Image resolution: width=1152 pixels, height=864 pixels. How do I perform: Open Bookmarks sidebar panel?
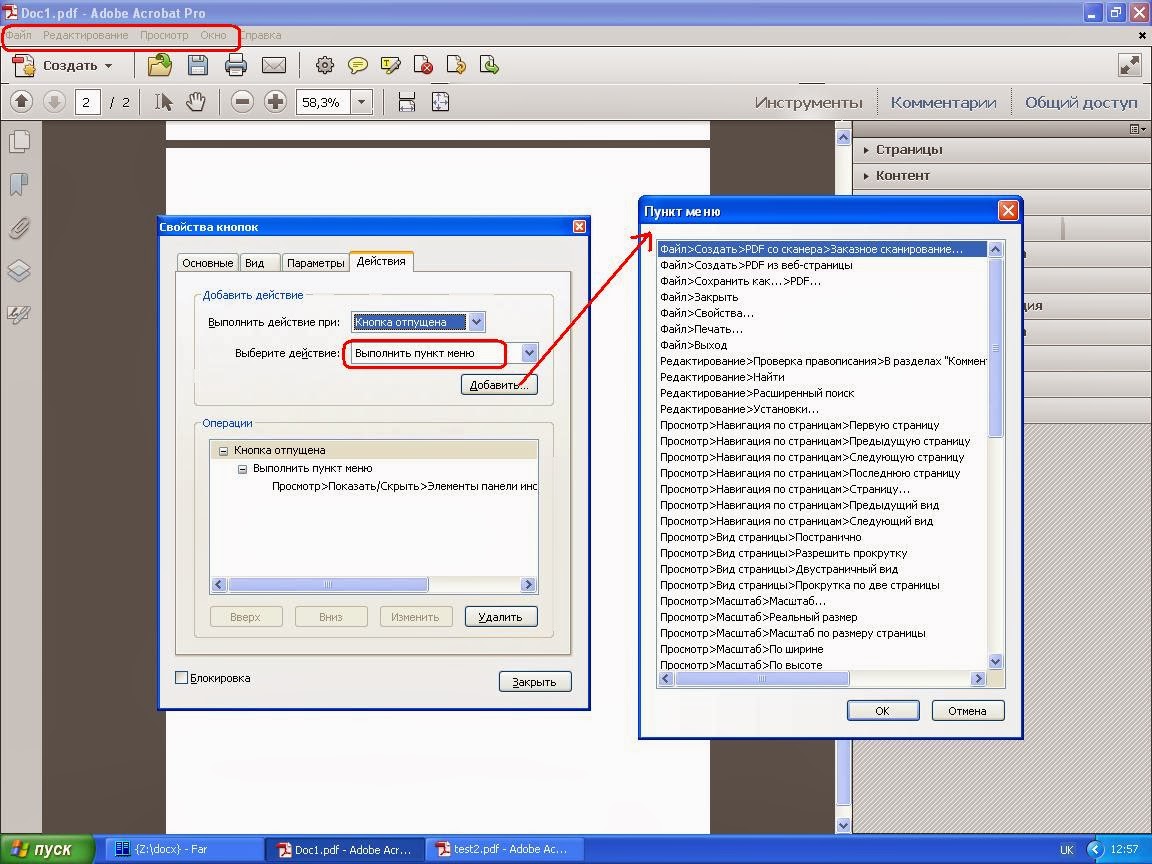click(19, 184)
